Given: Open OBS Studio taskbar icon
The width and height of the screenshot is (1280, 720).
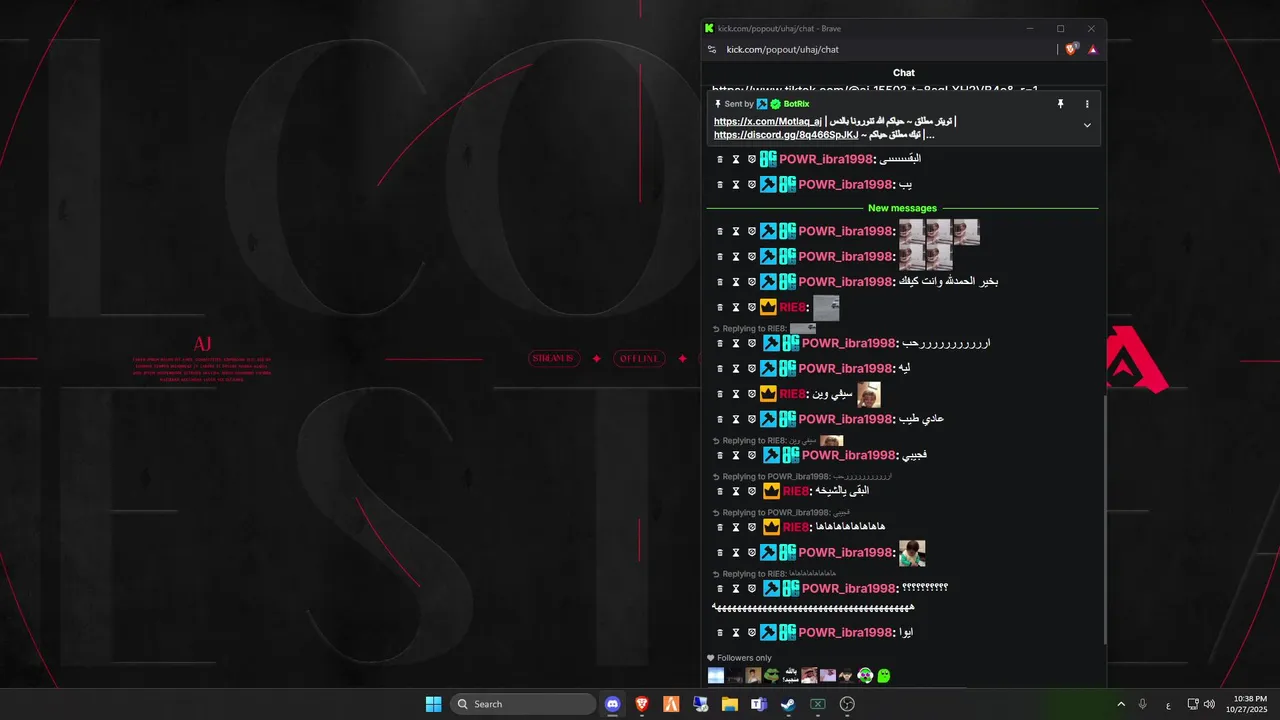Looking at the screenshot, I should tap(847, 704).
